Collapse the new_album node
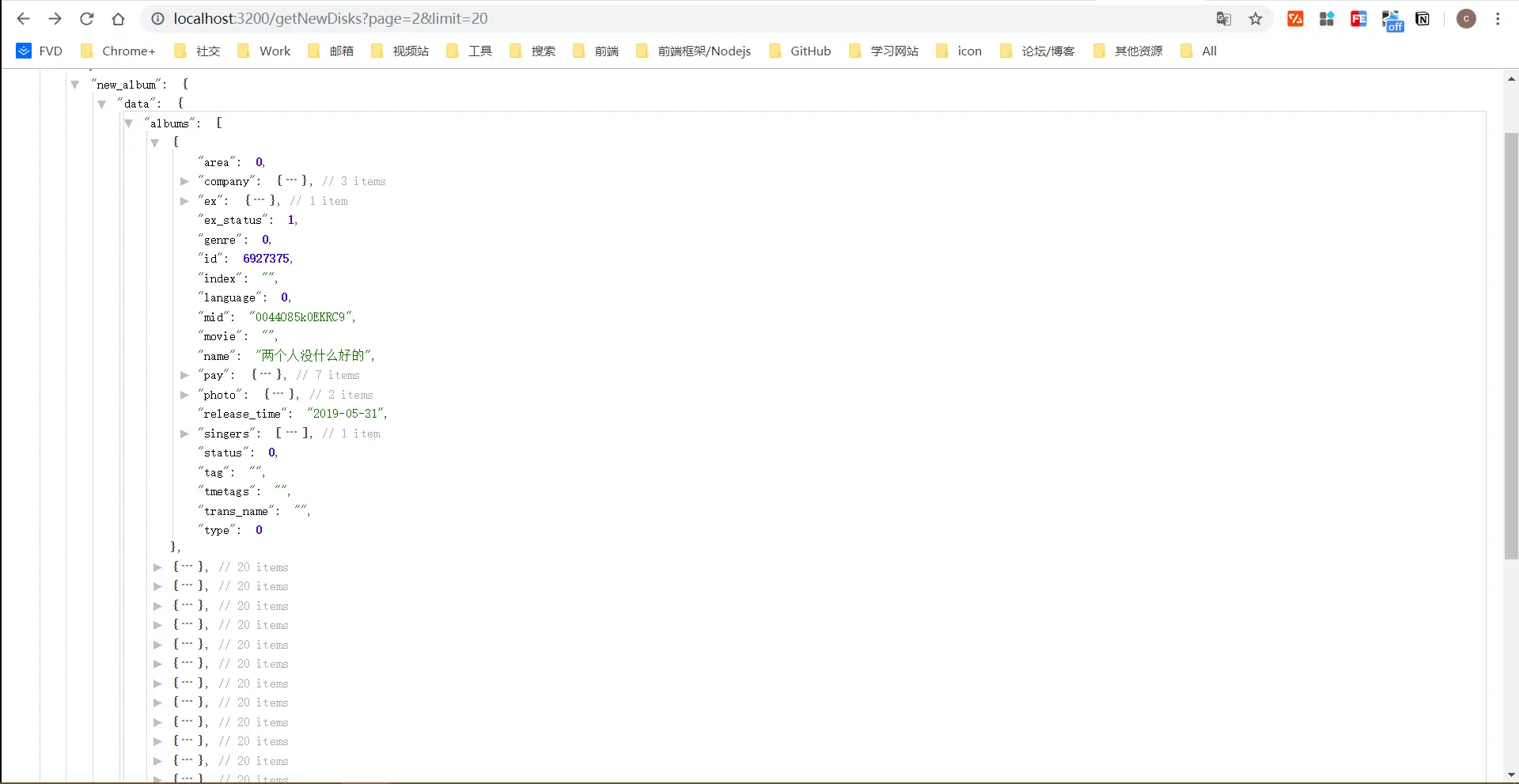Viewport: 1519px width, 784px height. (74, 85)
